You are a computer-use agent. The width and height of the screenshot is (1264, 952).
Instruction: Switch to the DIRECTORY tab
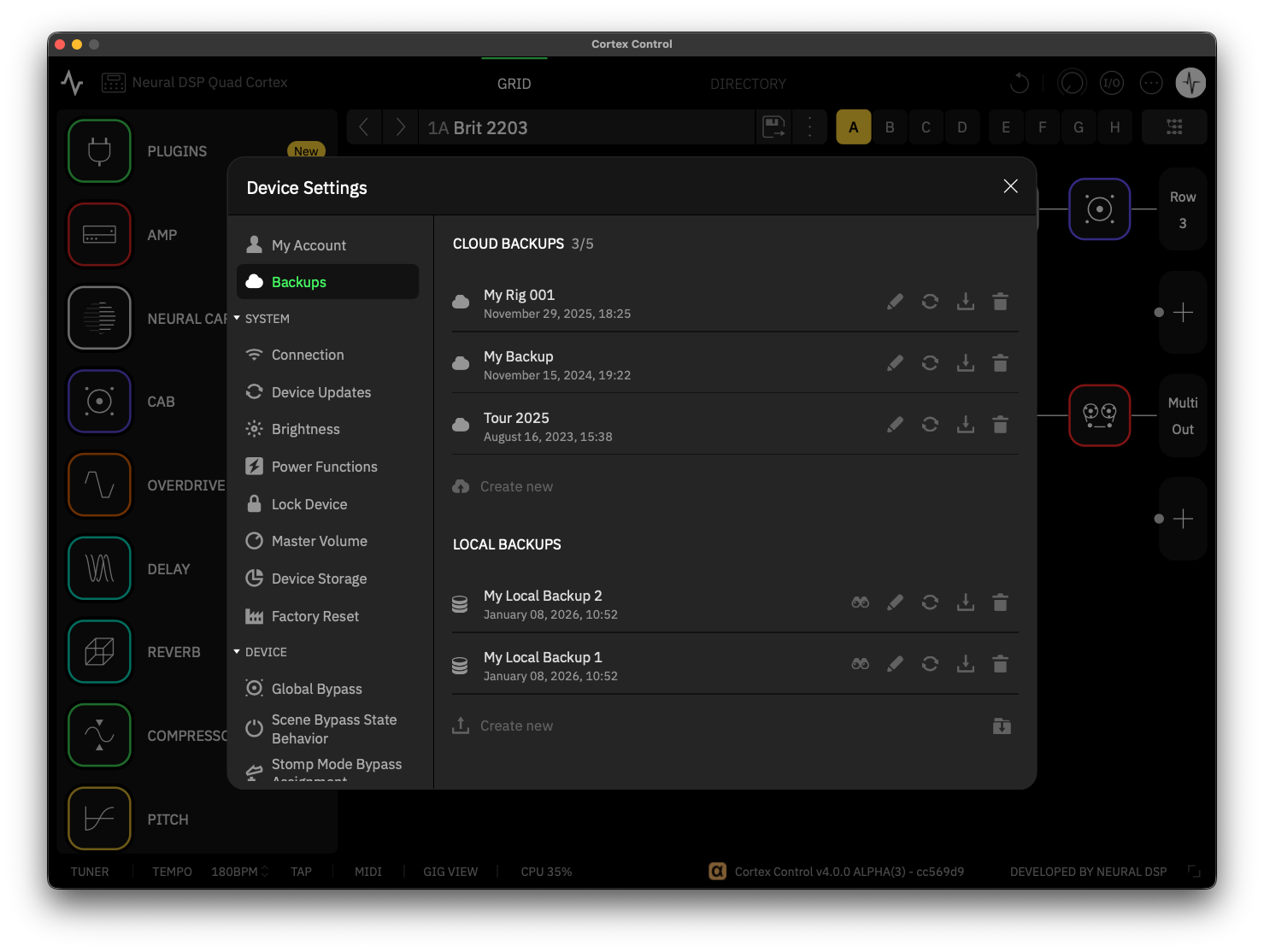[748, 83]
